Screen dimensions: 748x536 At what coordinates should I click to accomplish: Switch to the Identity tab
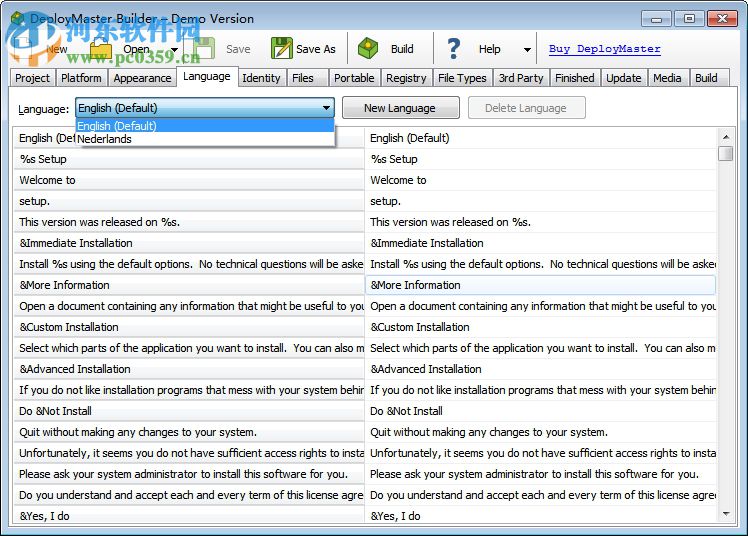pyautogui.click(x=261, y=78)
